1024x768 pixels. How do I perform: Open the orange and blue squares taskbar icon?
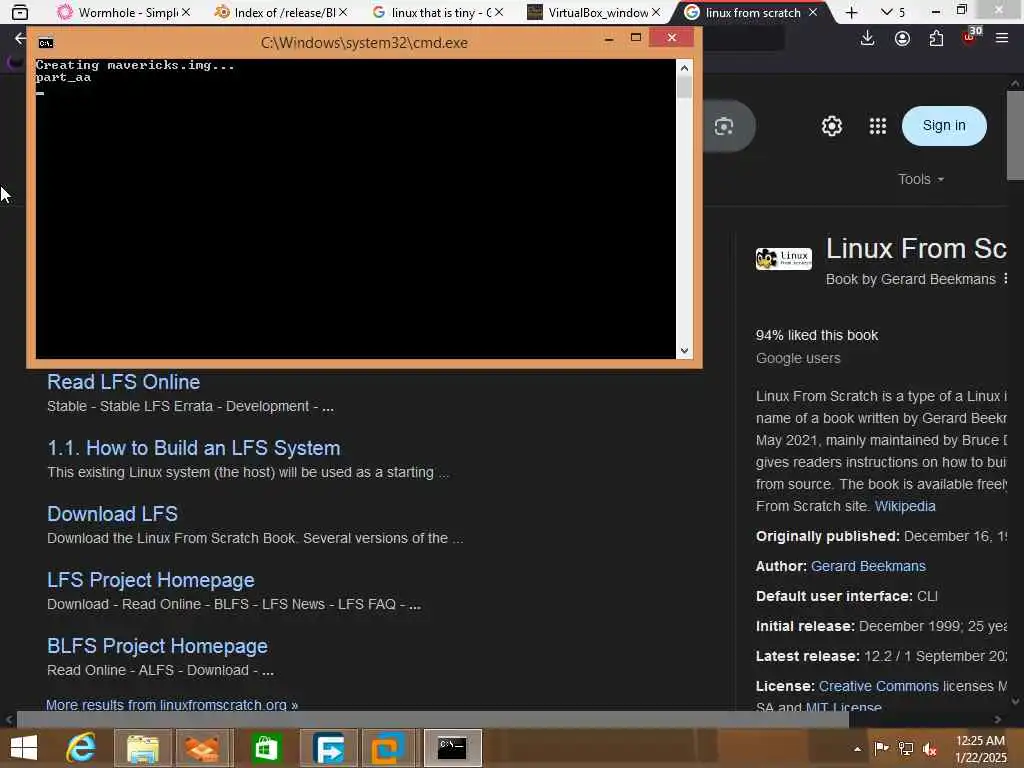click(x=389, y=748)
